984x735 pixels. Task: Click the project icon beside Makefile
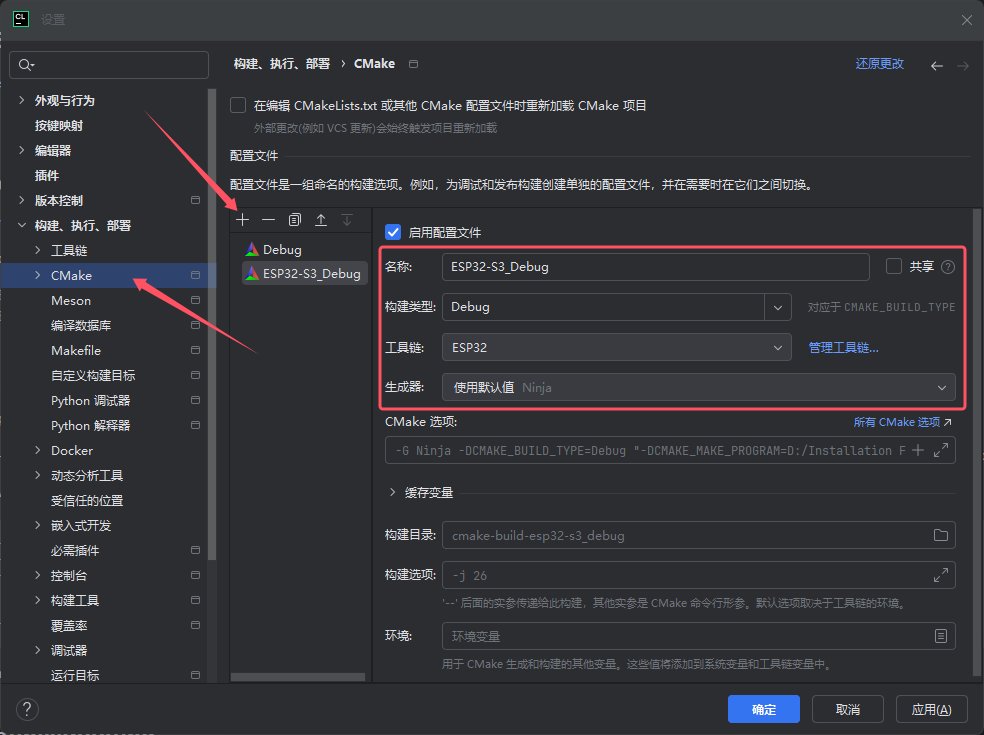click(195, 350)
